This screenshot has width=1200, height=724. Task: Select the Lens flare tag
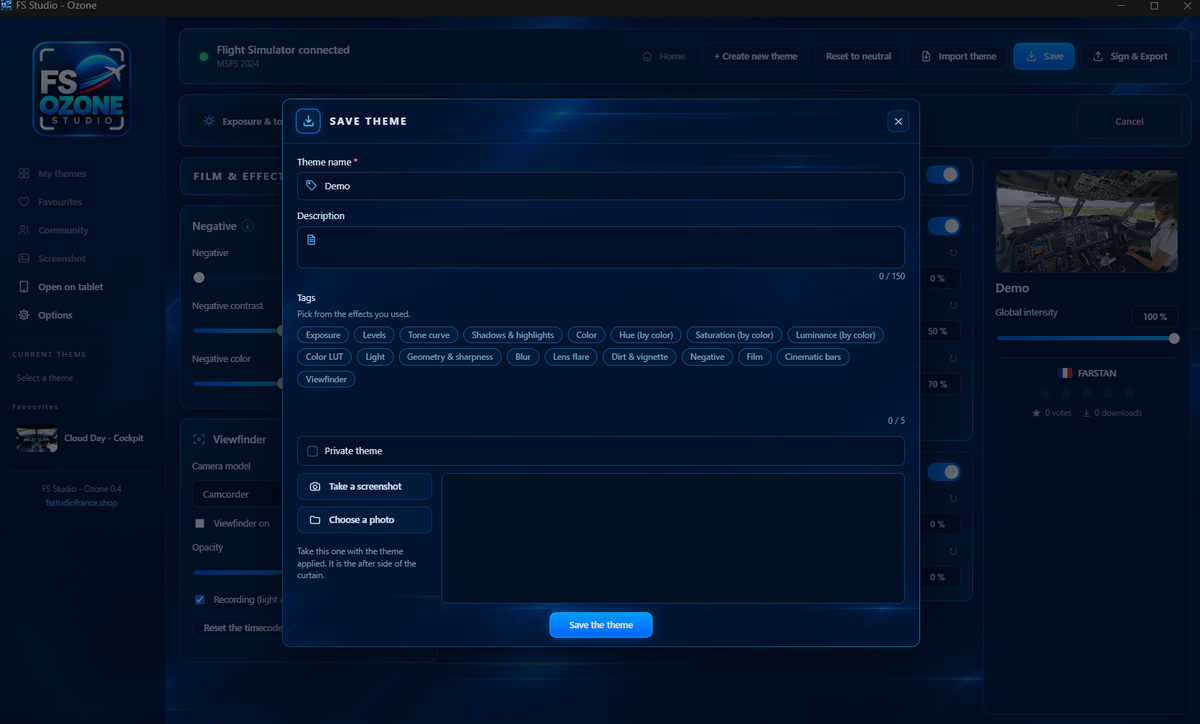(x=571, y=357)
